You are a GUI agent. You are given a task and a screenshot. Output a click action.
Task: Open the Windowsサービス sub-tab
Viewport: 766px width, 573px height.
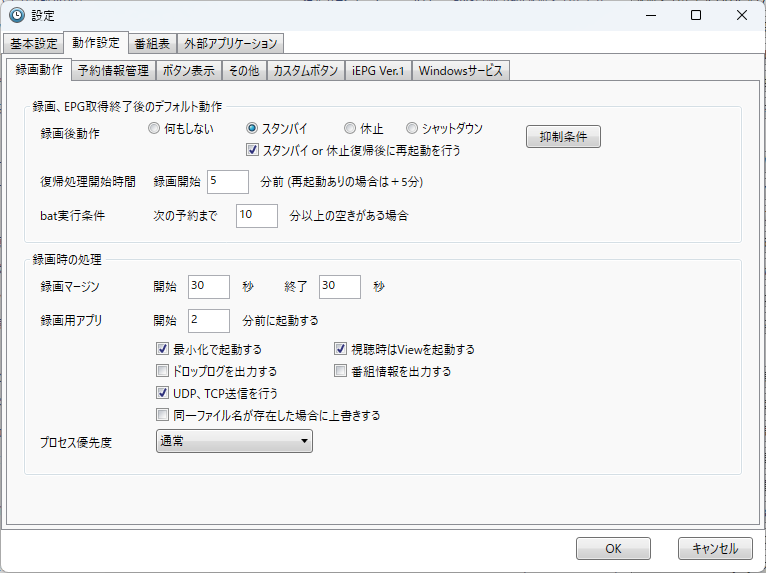pyautogui.click(x=461, y=71)
